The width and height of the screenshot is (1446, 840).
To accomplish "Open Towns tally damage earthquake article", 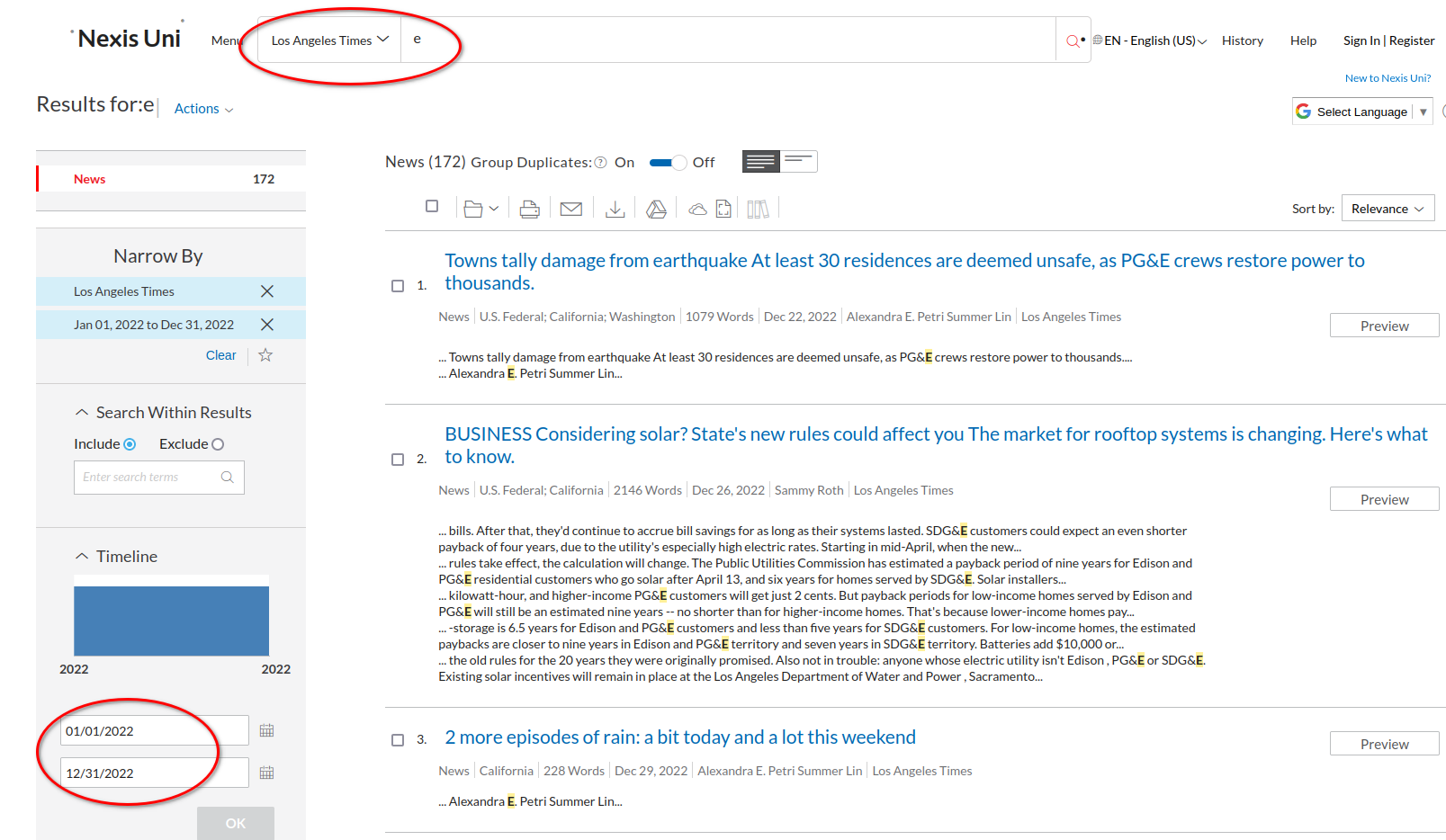I will pyautogui.click(x=904, y=272).
